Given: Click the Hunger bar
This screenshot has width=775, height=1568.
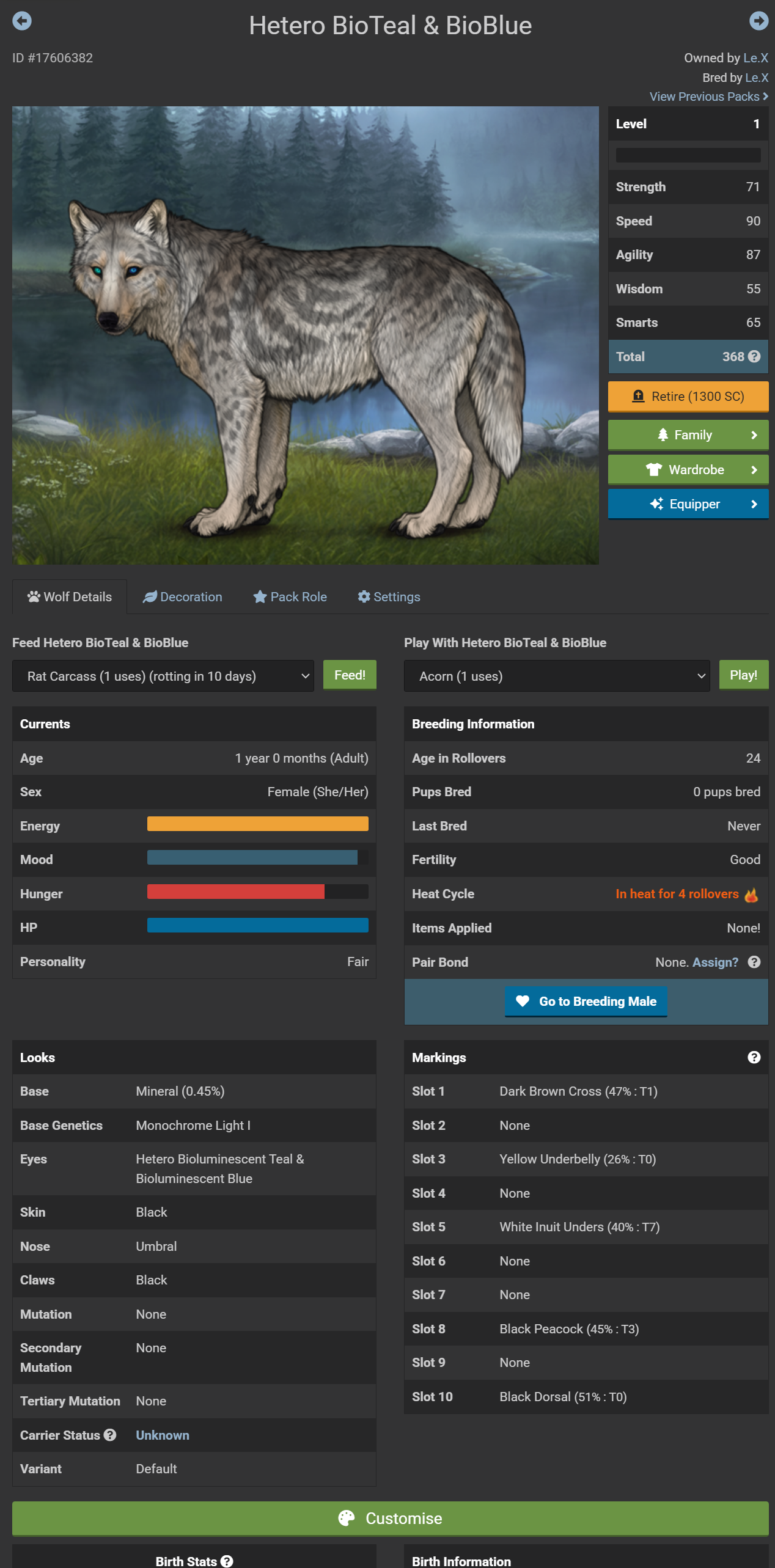Looking at the screenshot, I should pos(258,892).
